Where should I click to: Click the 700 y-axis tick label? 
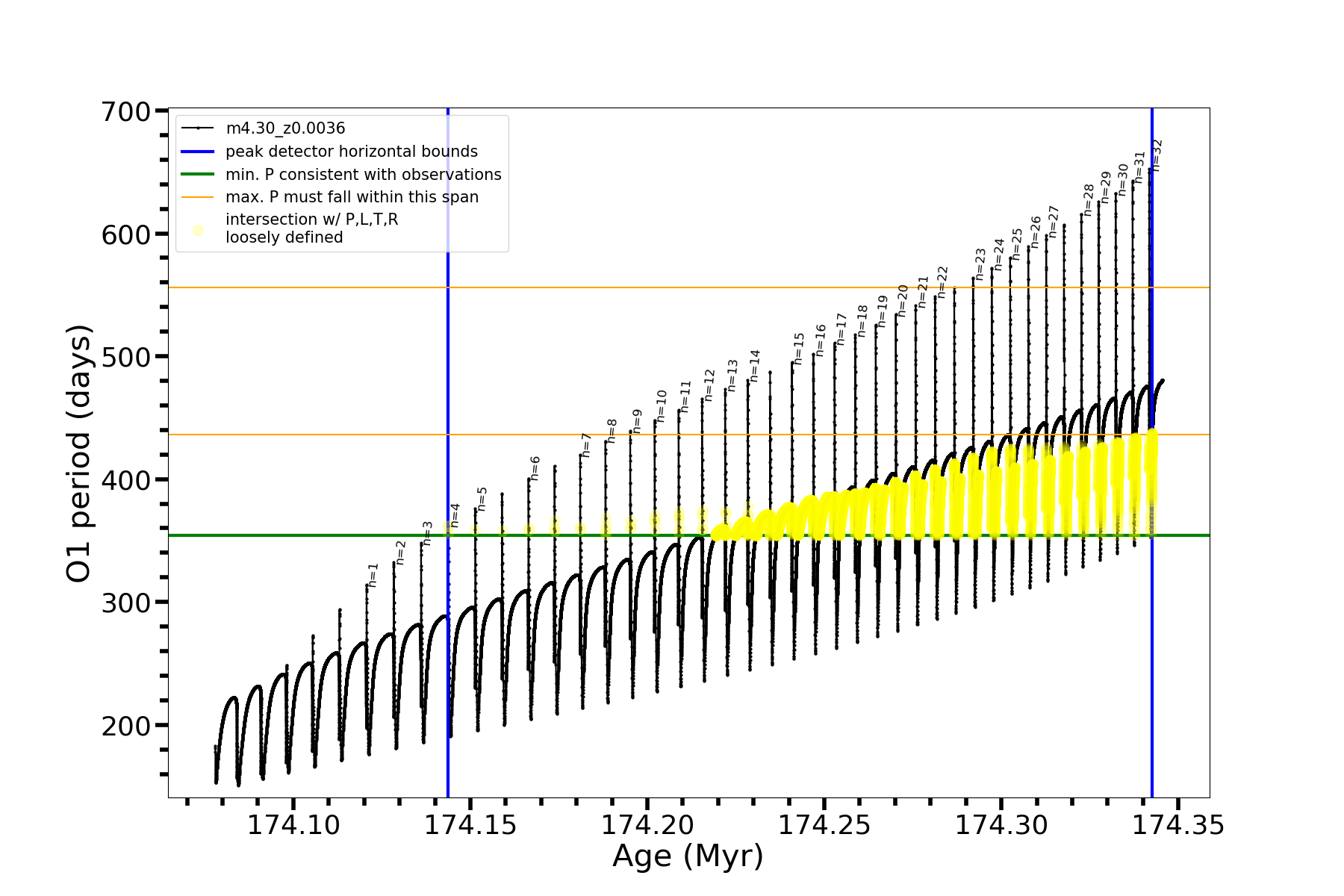tap(125, 112)
